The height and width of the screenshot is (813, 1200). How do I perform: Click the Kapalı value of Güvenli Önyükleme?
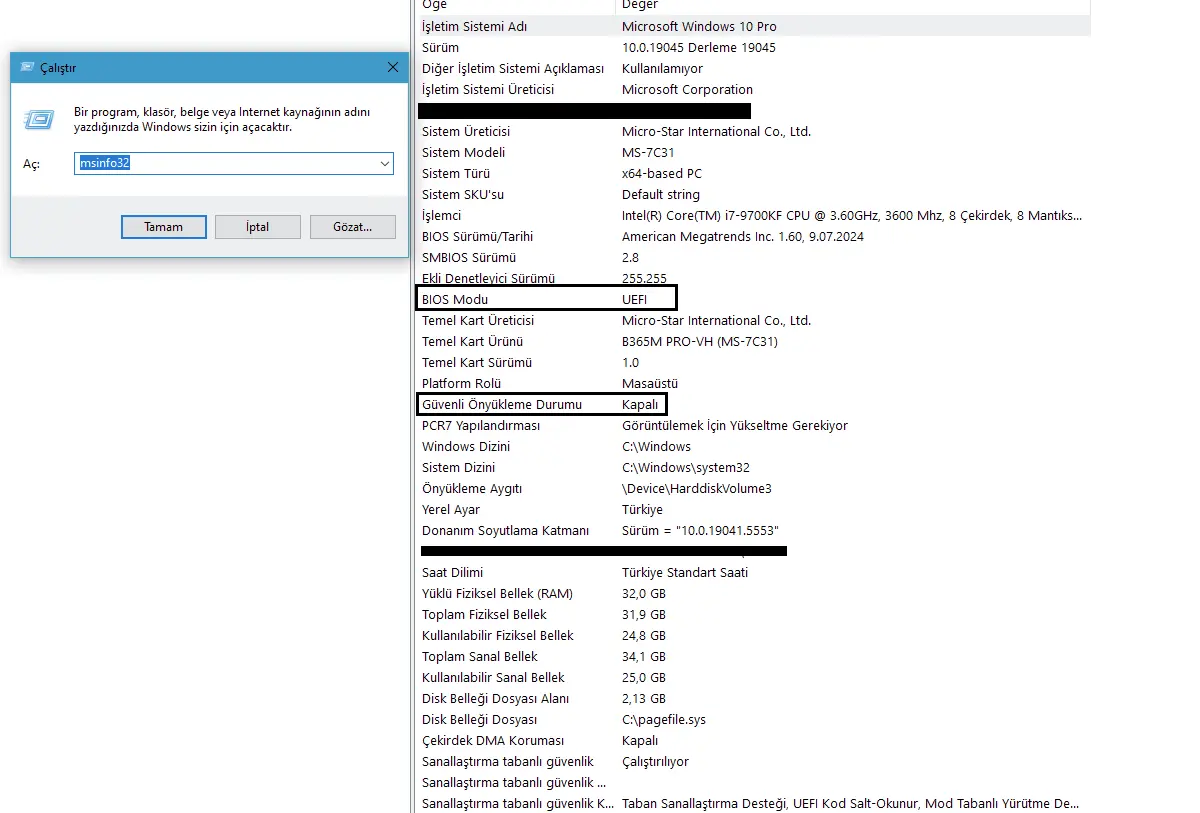pyautogui.click(x=640, y=404)
